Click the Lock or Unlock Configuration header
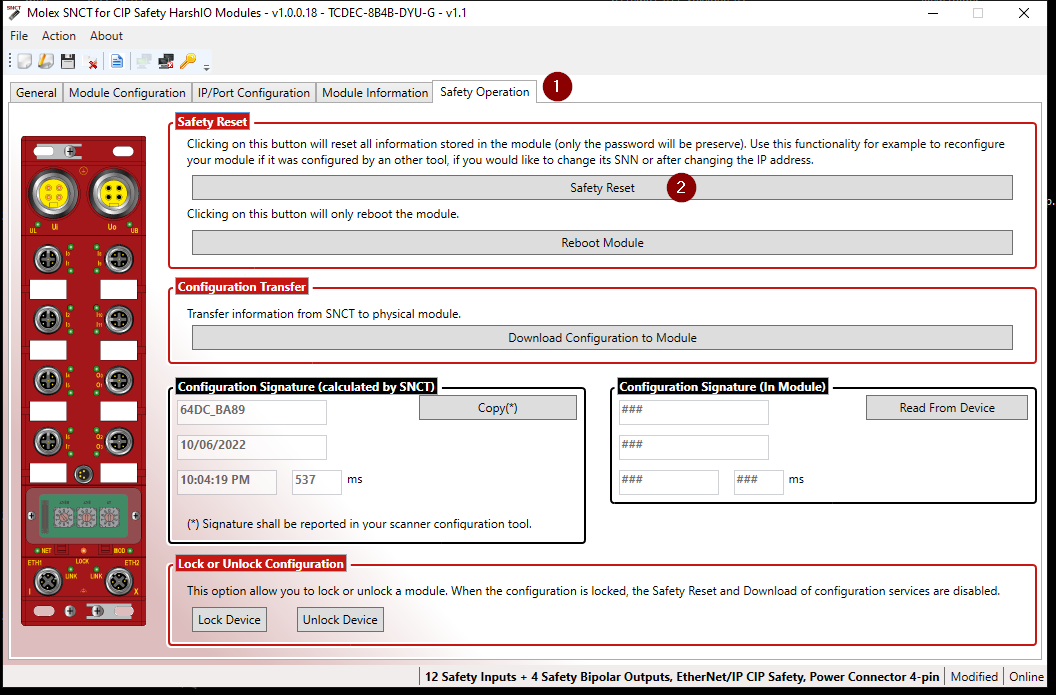 coord(261,564)
